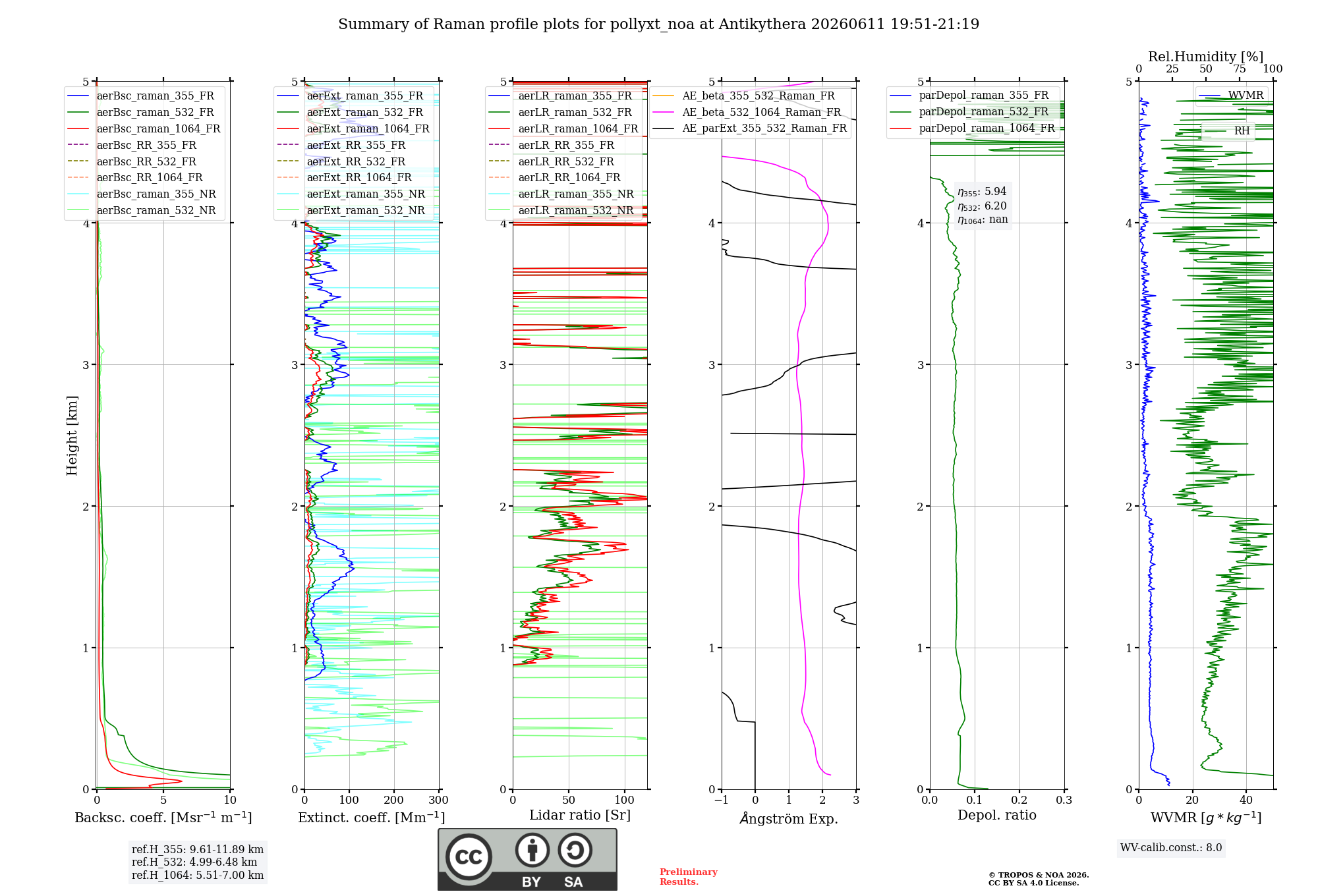Click AE_parExt_355_532_Raman_FR legend entry
The height and width of the screenshot is (896, 1318).
coord(750,128)
